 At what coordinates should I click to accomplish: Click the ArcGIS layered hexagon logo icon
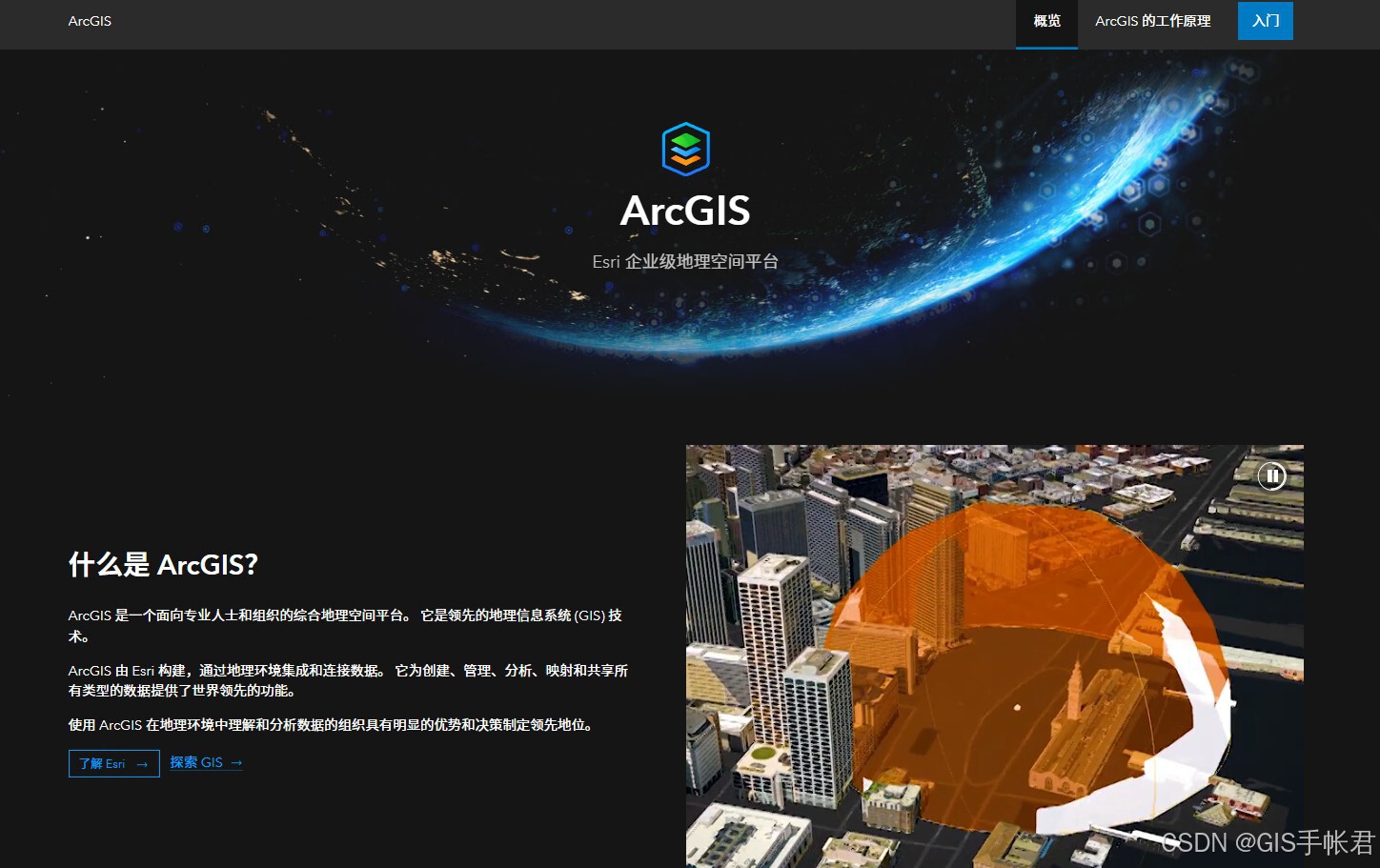click(x=685, y=150)
